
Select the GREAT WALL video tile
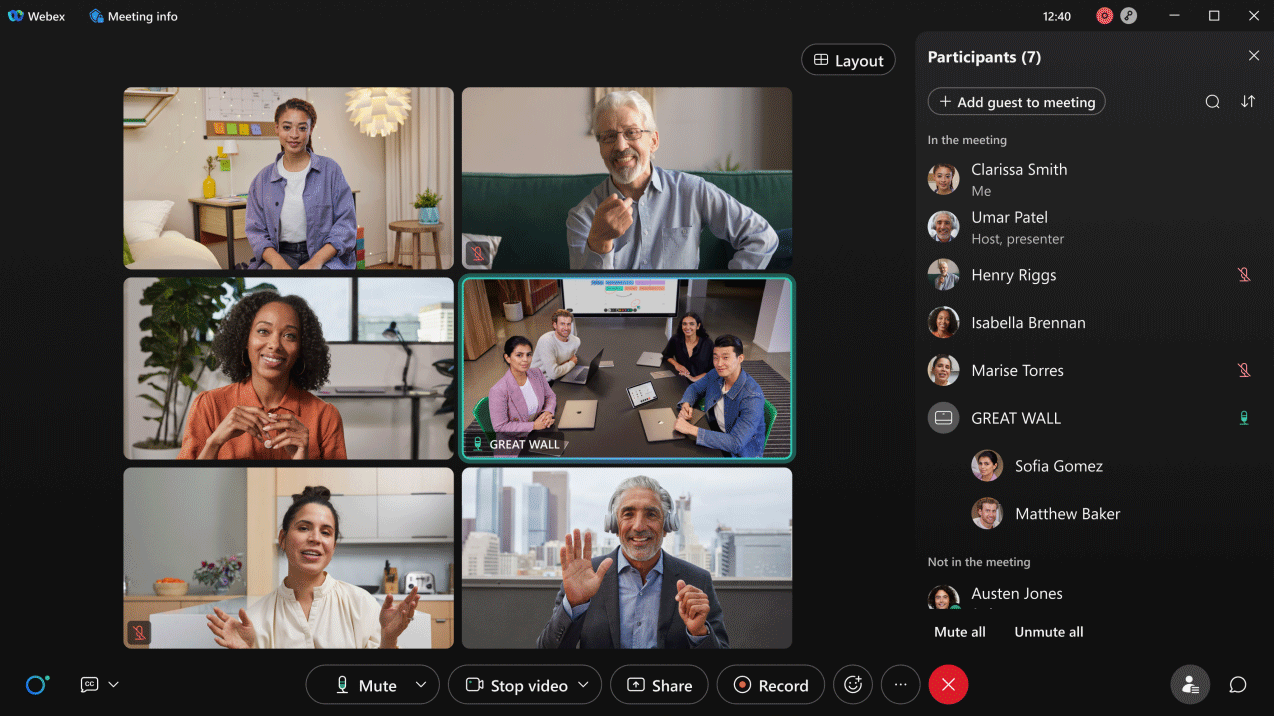click(x=627, y=366)
